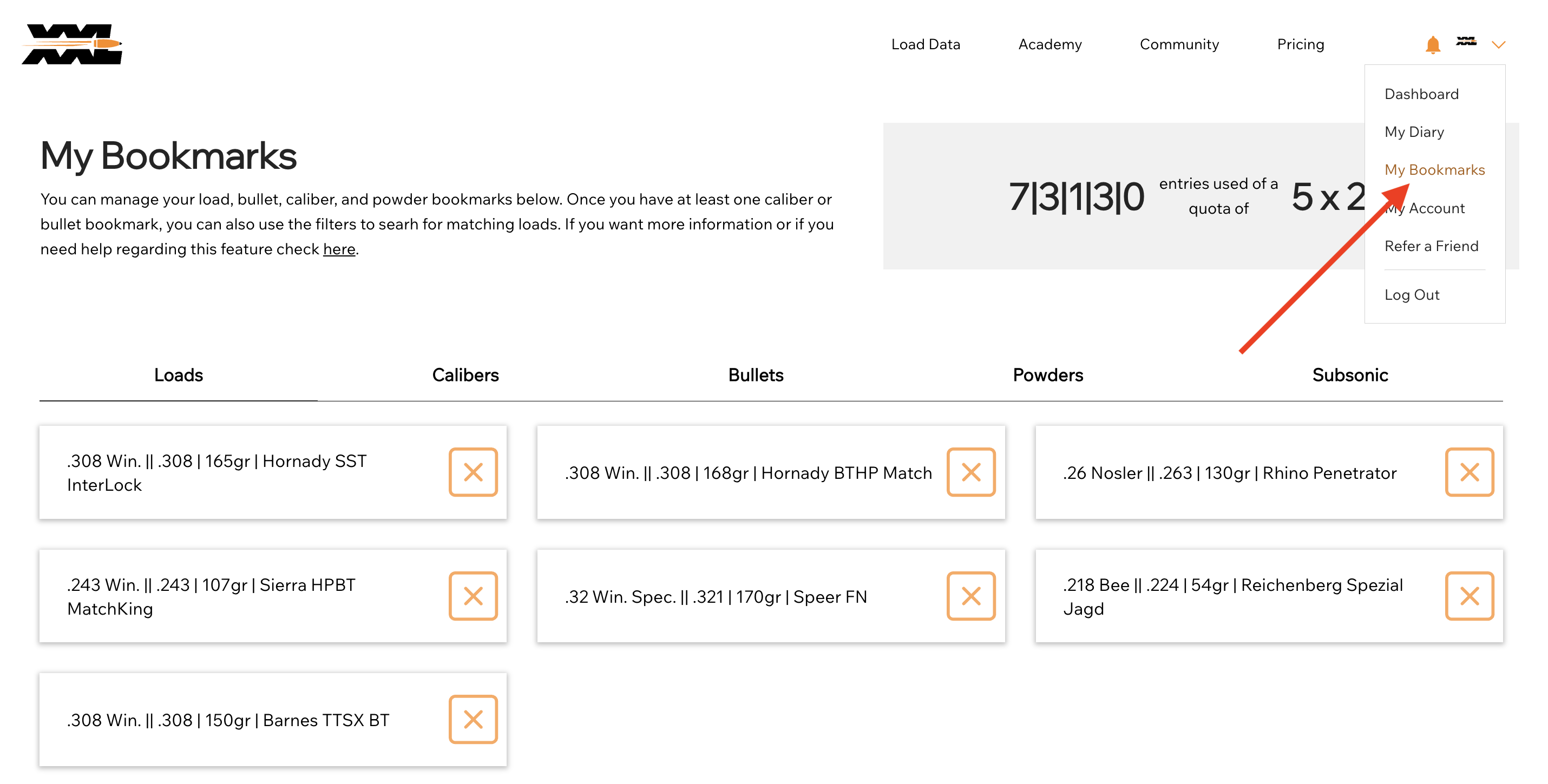This screenshot has width=1548, height=784.
Task: Open the Load Data navigation link
Action: pyautogui.click(x=926, y=44)
